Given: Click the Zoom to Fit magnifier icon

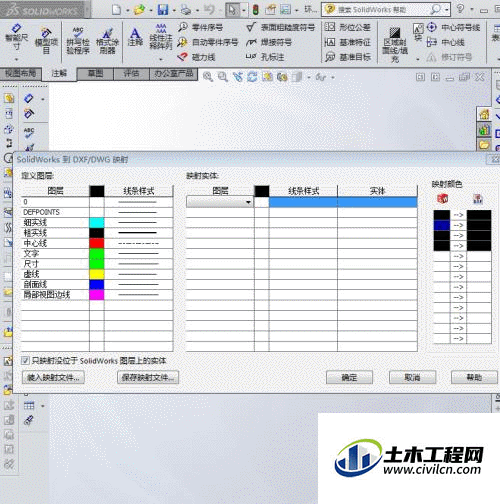Looking at the screenshot, I should coord(208,77).
